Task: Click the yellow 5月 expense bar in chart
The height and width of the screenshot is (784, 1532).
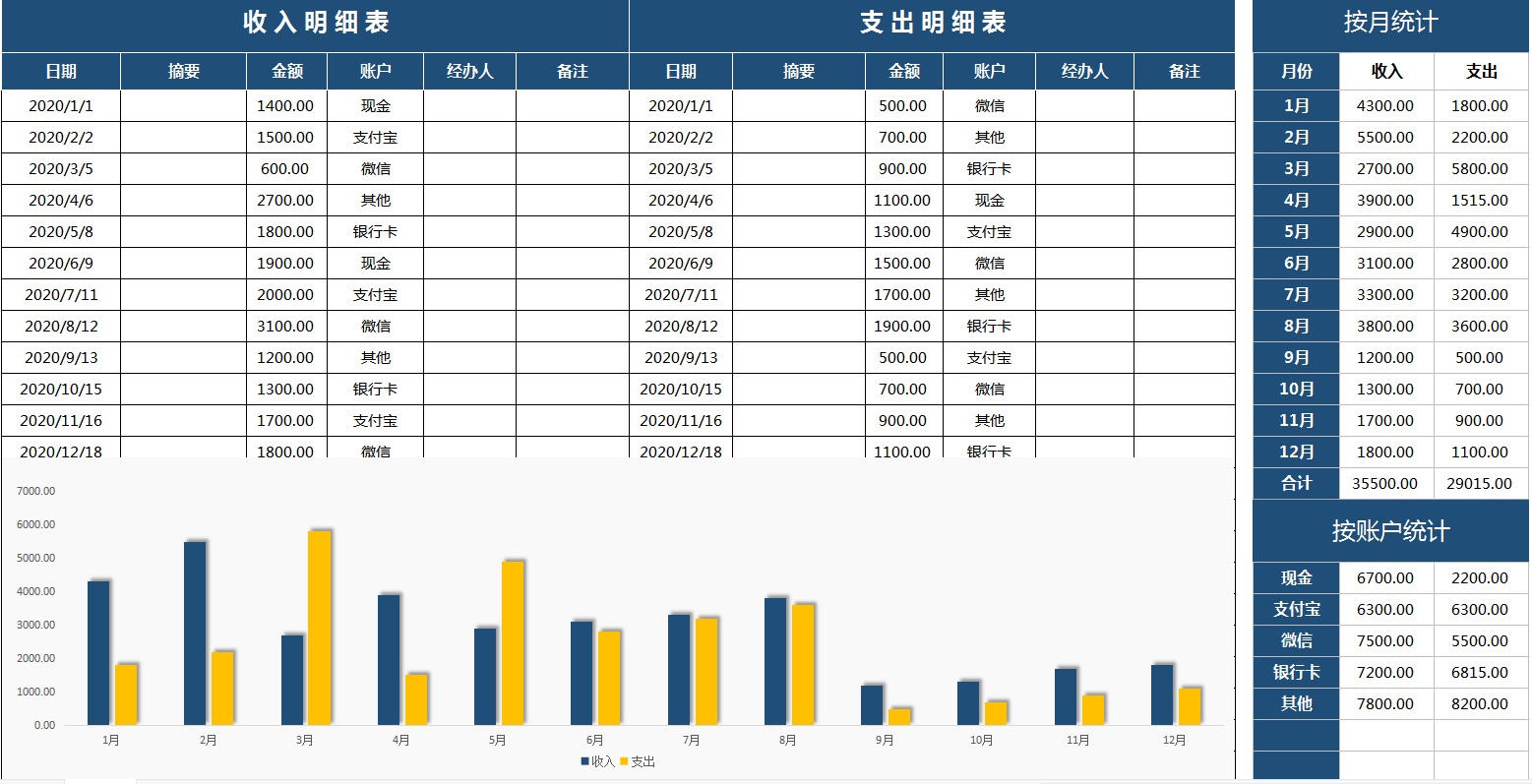Action: (513, 642)
